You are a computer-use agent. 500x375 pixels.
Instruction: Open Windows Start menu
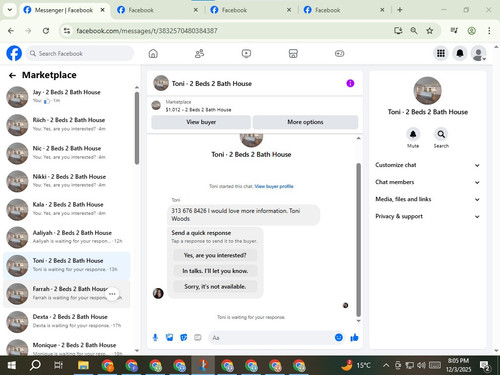(12, 365)
